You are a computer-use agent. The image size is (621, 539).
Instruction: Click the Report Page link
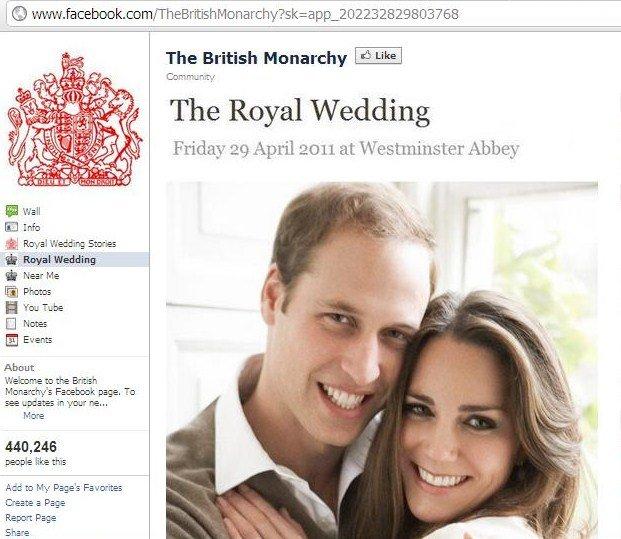30,518
